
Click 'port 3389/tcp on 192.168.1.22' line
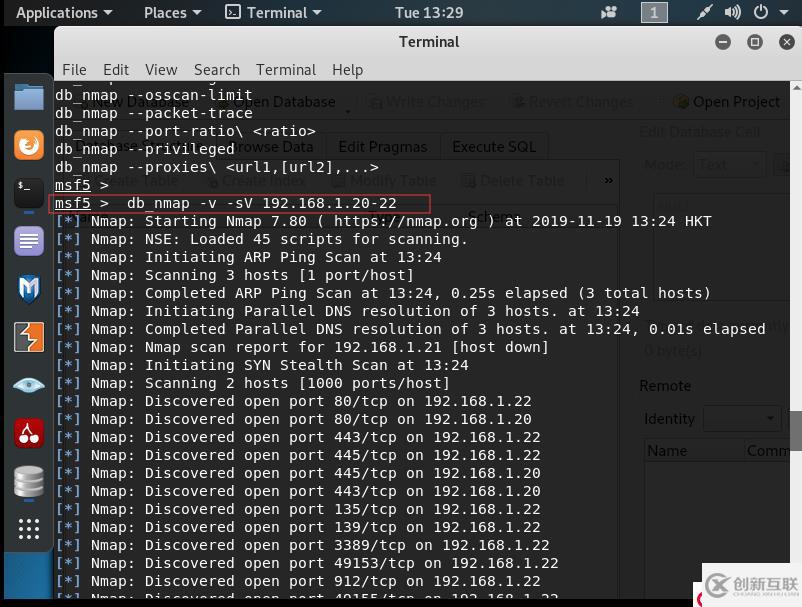pyautogui.click(x=303, y=545)
